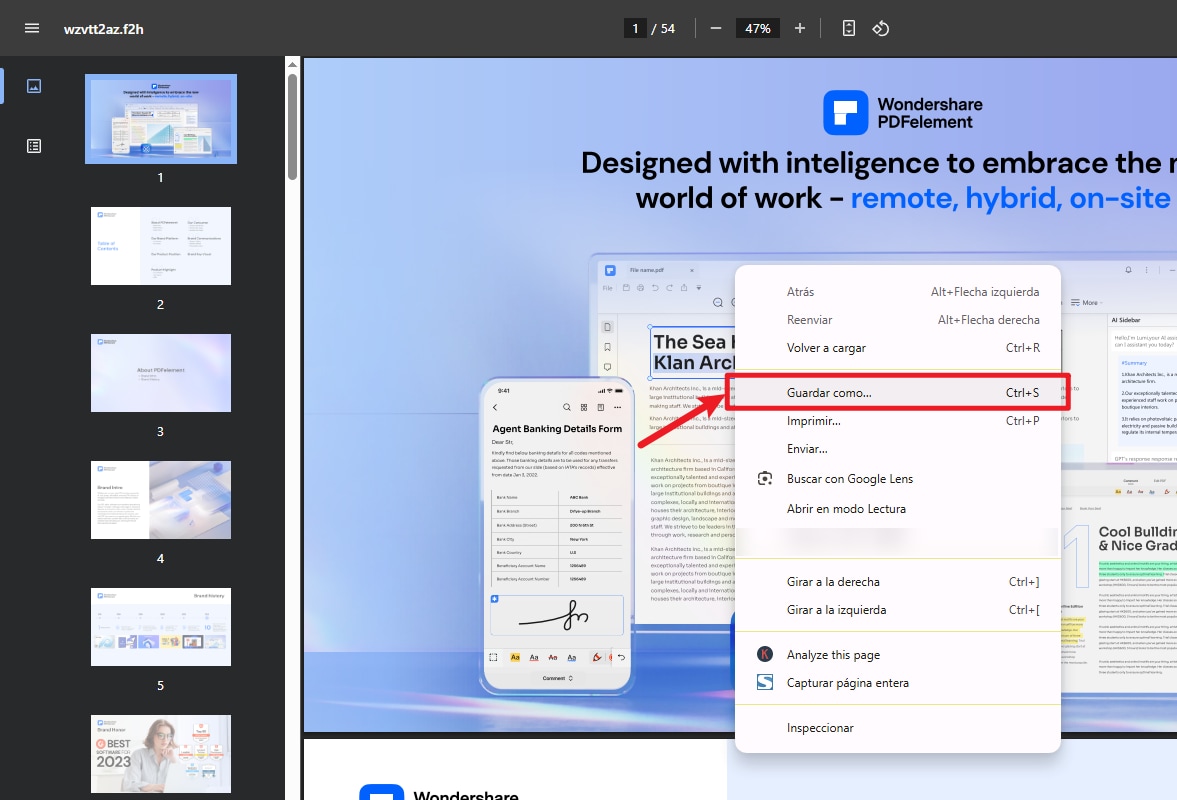Click the Capturar página entera extension icon
Image resolution: width=1177 pixels, height=800 pixels.
(x=765, y=682)
